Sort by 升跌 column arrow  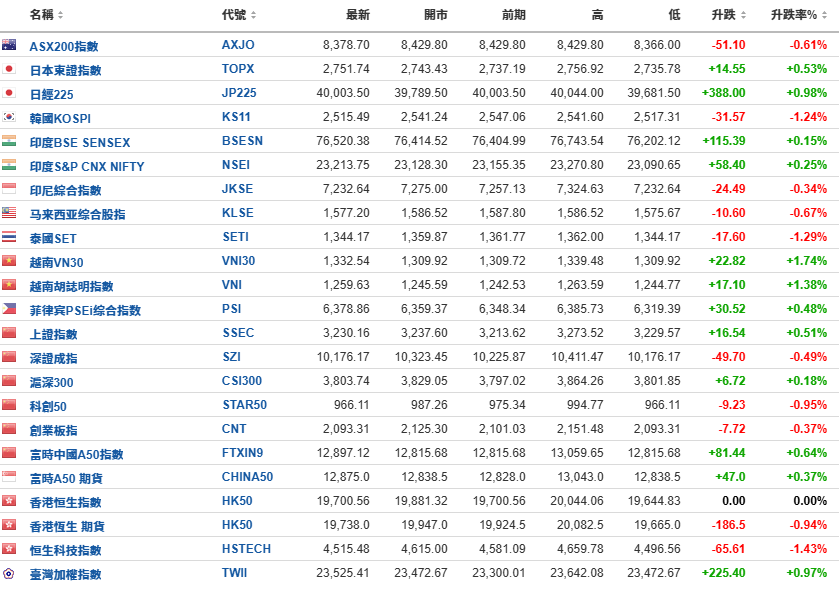click(743, 15)
